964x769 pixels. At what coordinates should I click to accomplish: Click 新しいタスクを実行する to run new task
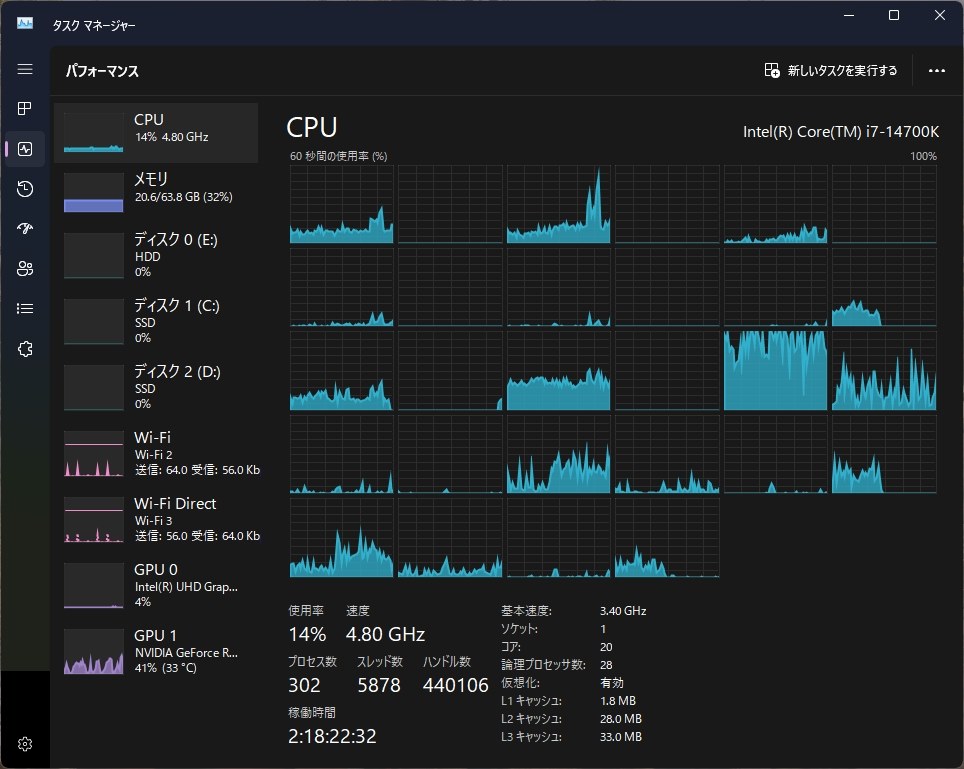pyautogui.click(x=836, y=70)
